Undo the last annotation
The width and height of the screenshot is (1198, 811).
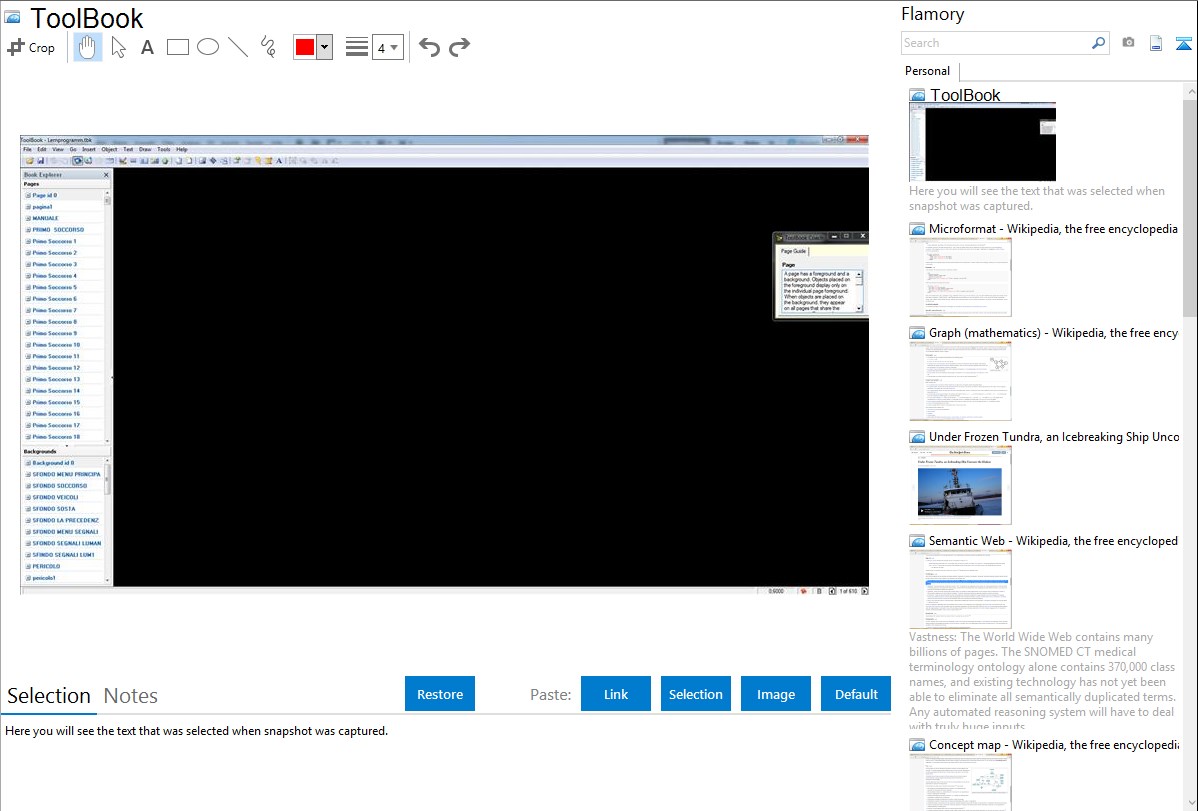429,47
